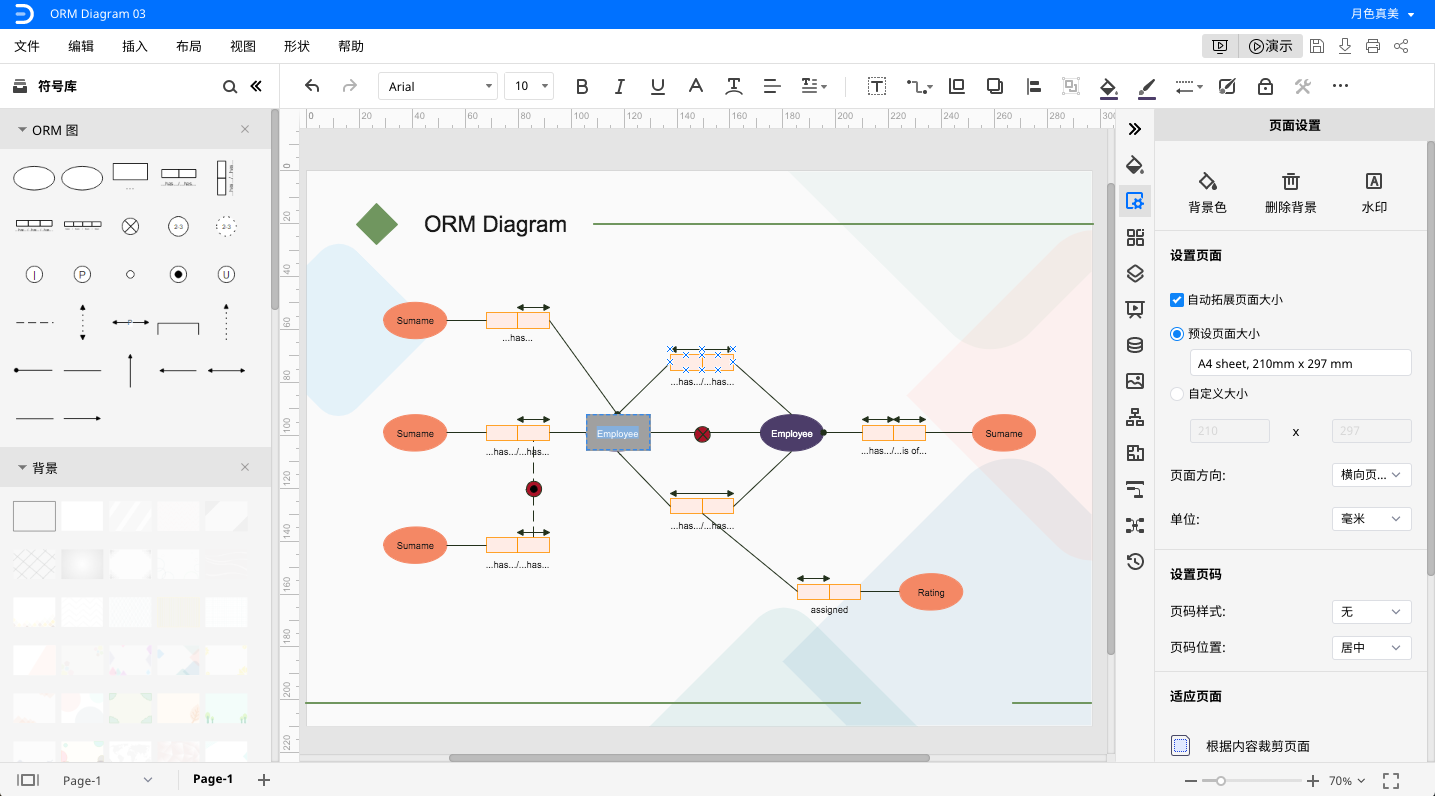Open the Arial font family dropdown
The height and width of the screenshot is (796, 1435).
(x=438, y=86)
